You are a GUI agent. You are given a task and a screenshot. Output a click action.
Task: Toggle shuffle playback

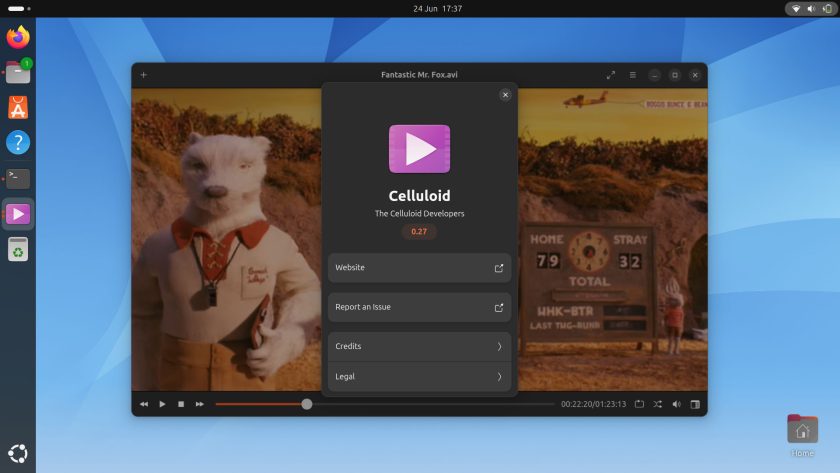[x=657, y=404]
